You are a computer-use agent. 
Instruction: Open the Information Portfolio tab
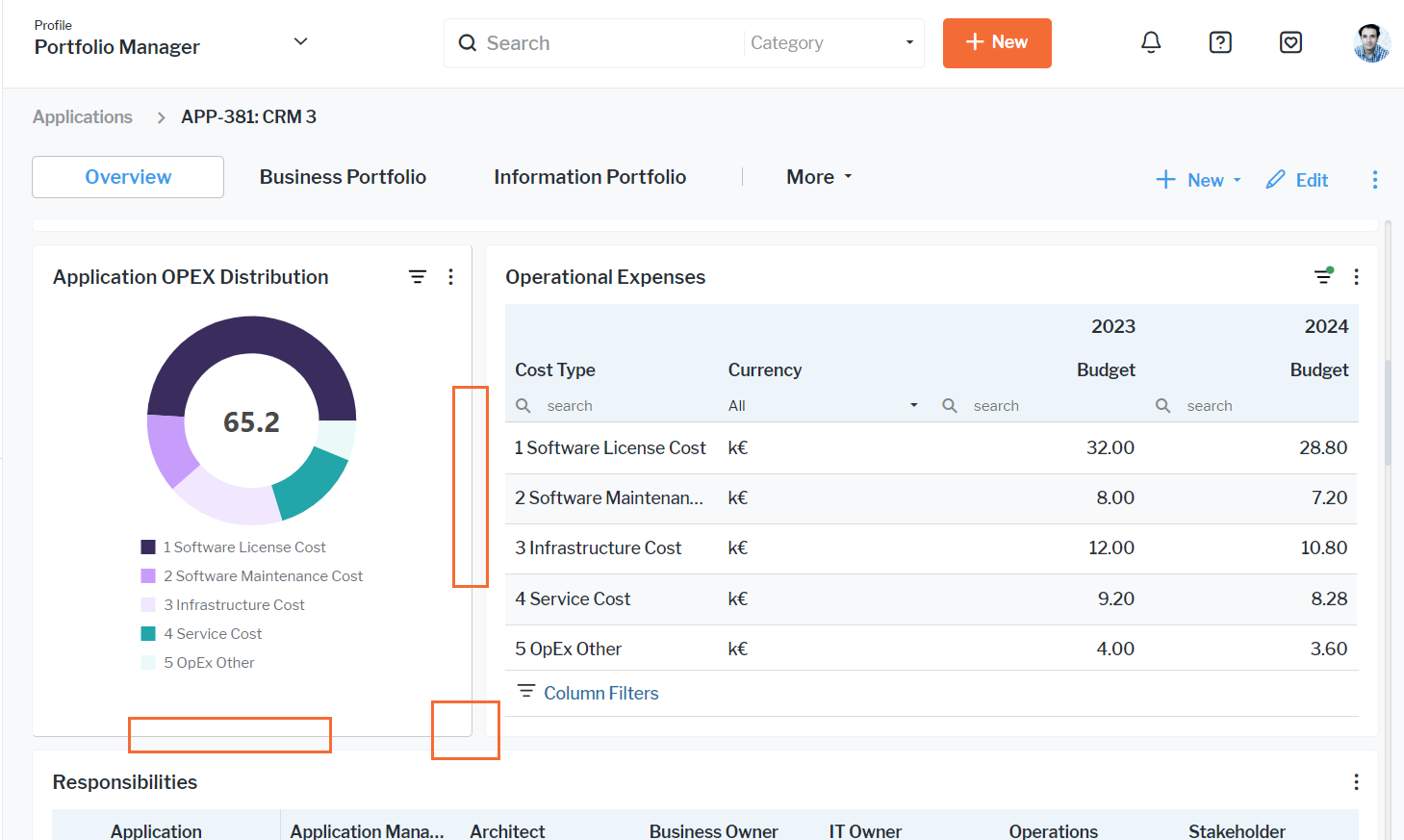coord(590,177)
